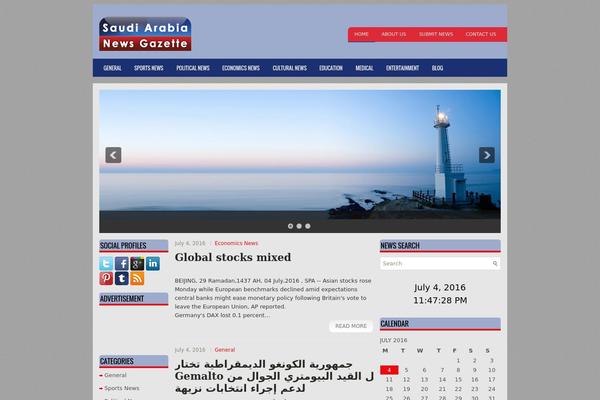Go to General in navigation bar
Screen dimensions: 600x400
[112, 68]
